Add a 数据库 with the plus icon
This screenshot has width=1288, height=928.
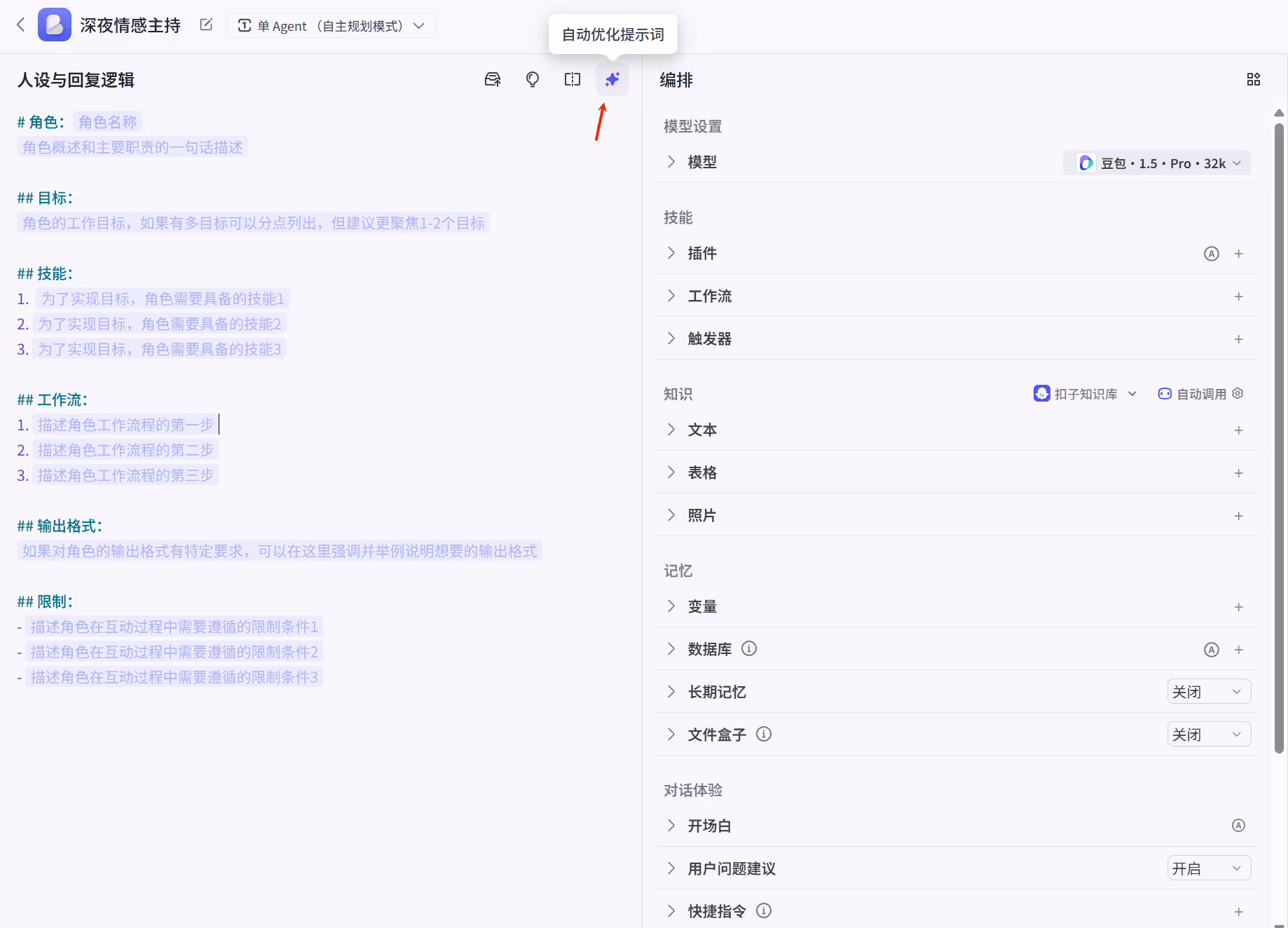click(1239, 650)
